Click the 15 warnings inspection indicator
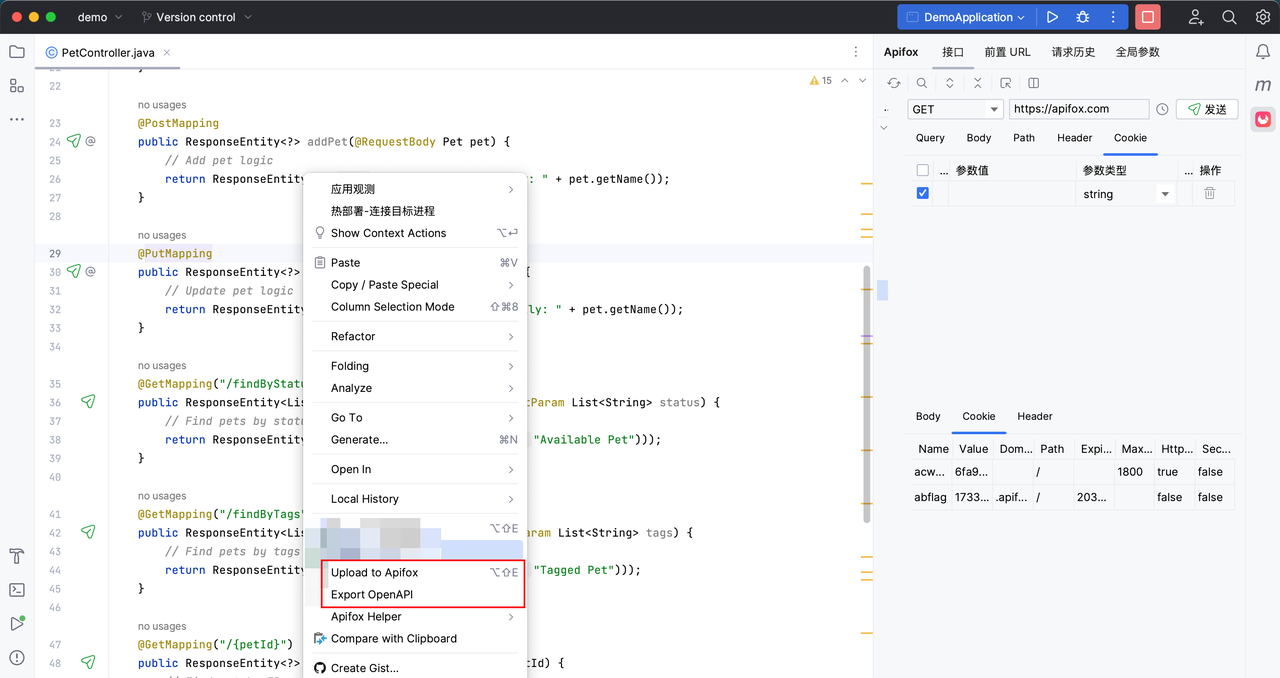The image size is (1280, 678). point(820,81)
